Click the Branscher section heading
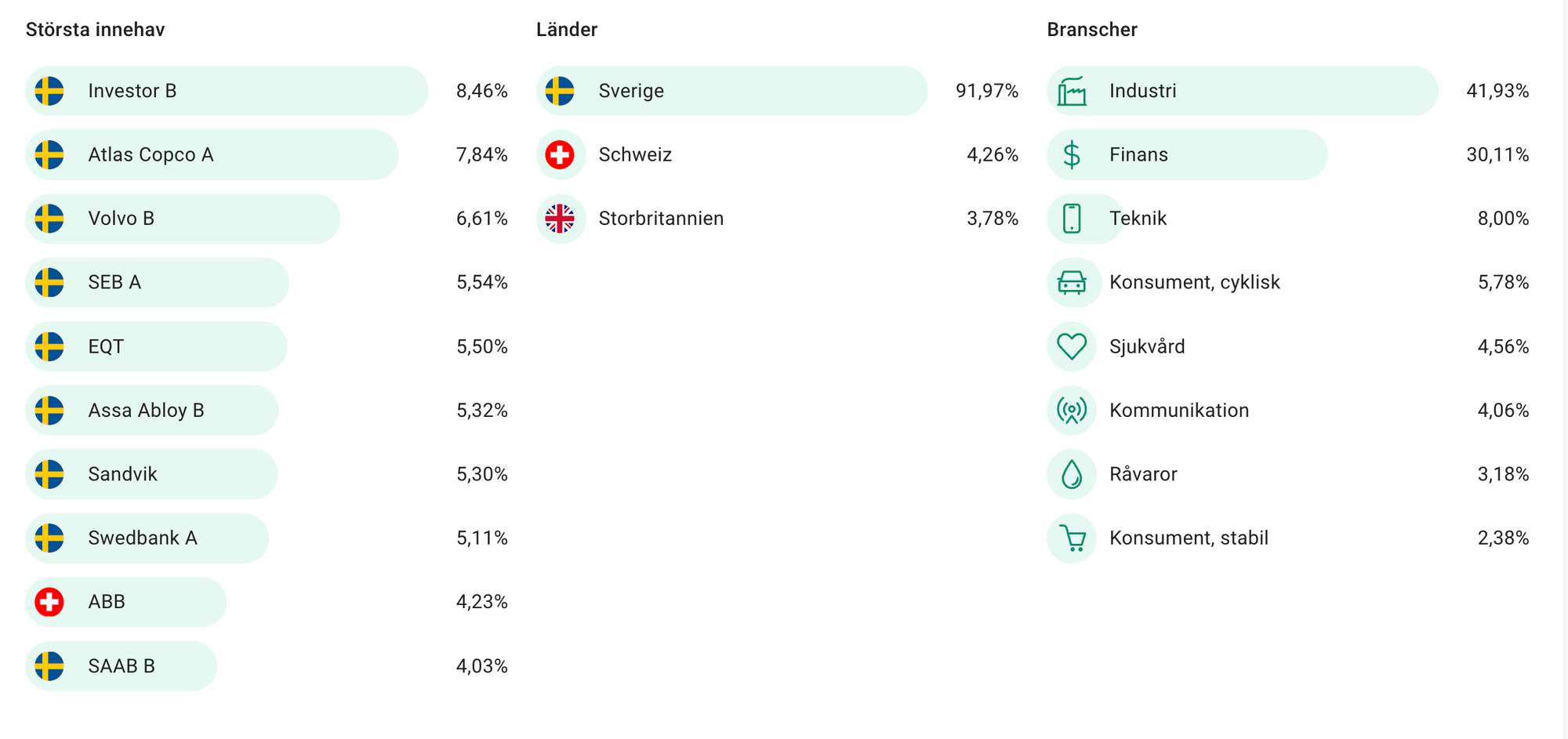 point(1091,30)
